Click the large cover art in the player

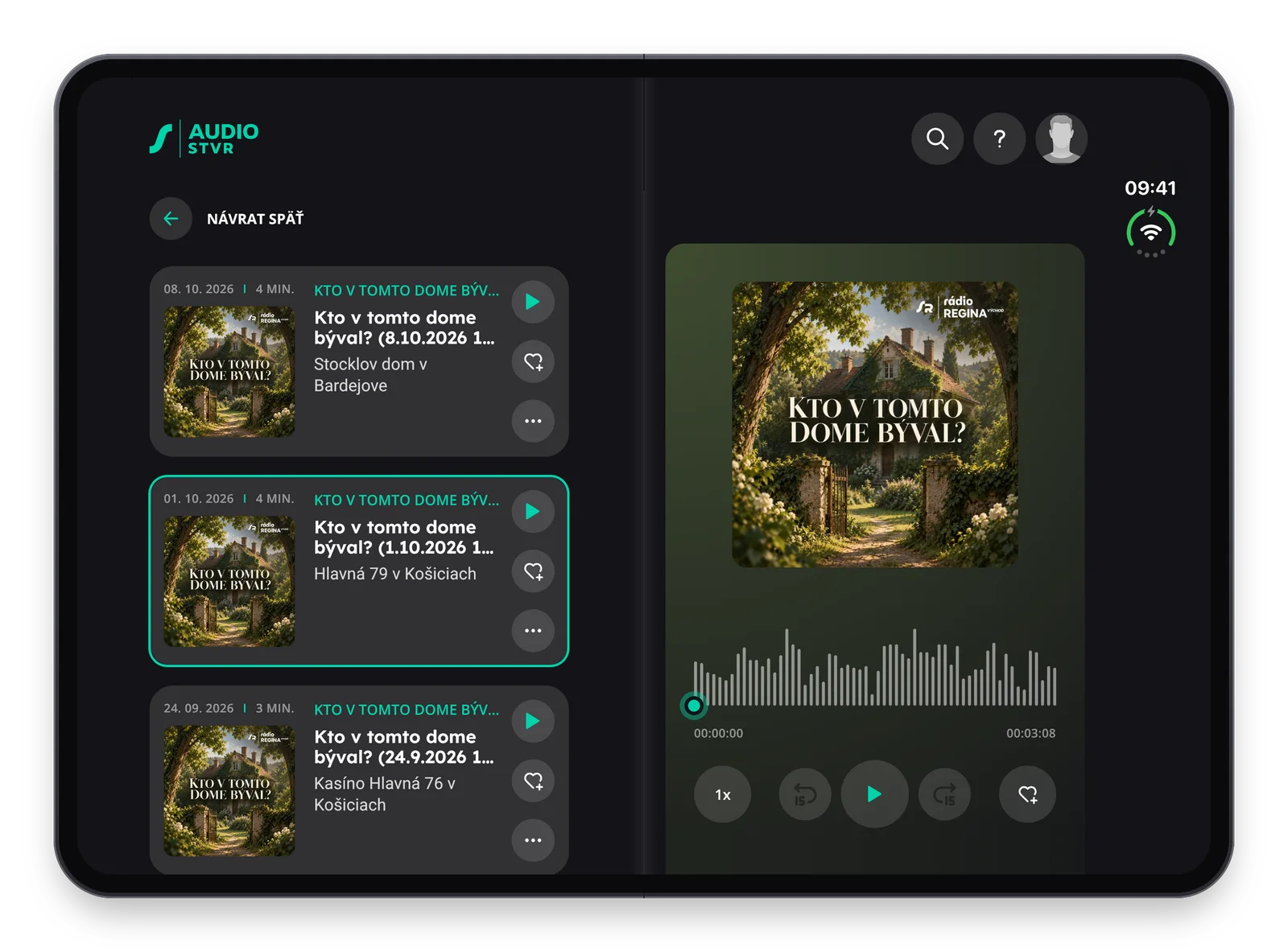[875, 424]
